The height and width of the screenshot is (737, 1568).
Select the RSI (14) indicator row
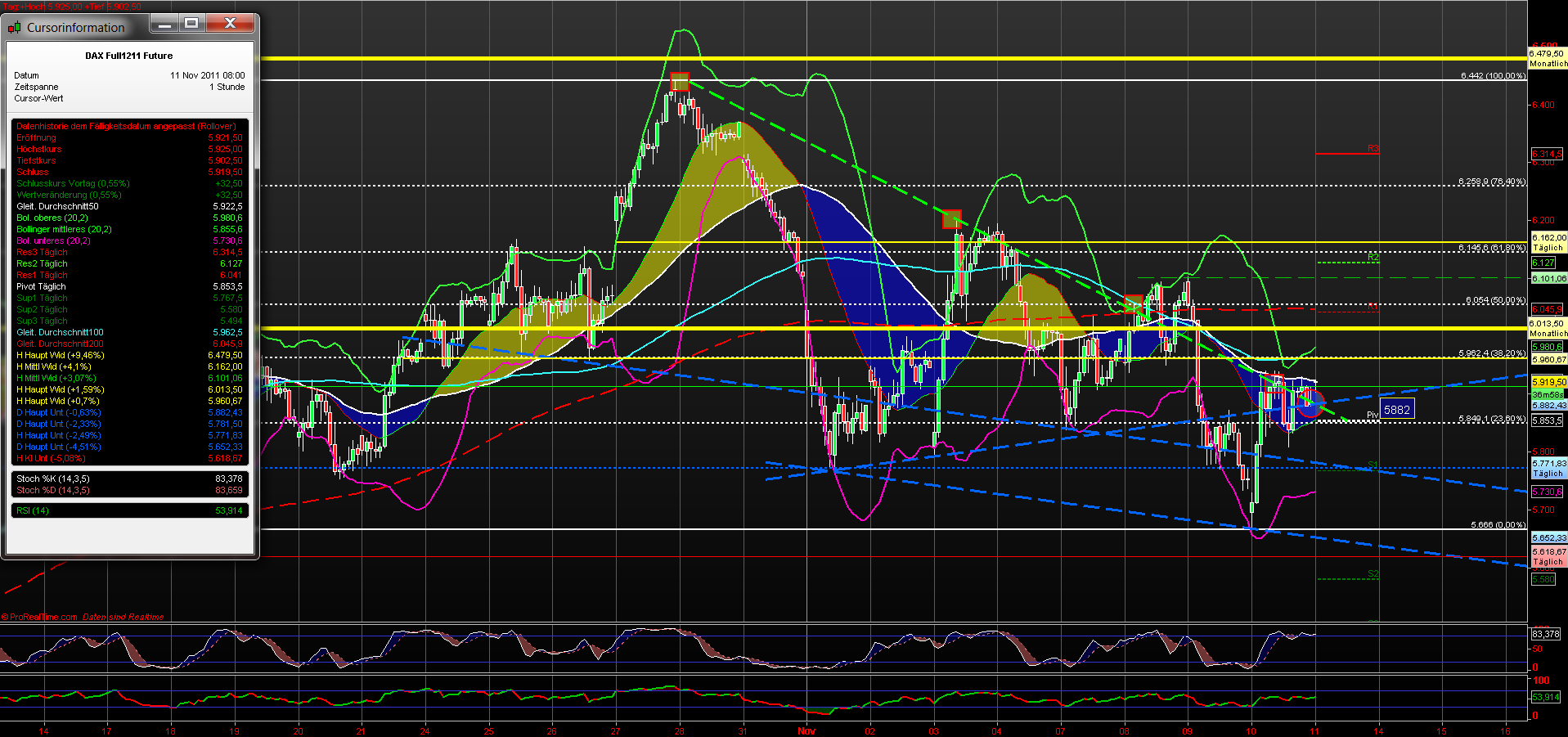coord(33,510)
